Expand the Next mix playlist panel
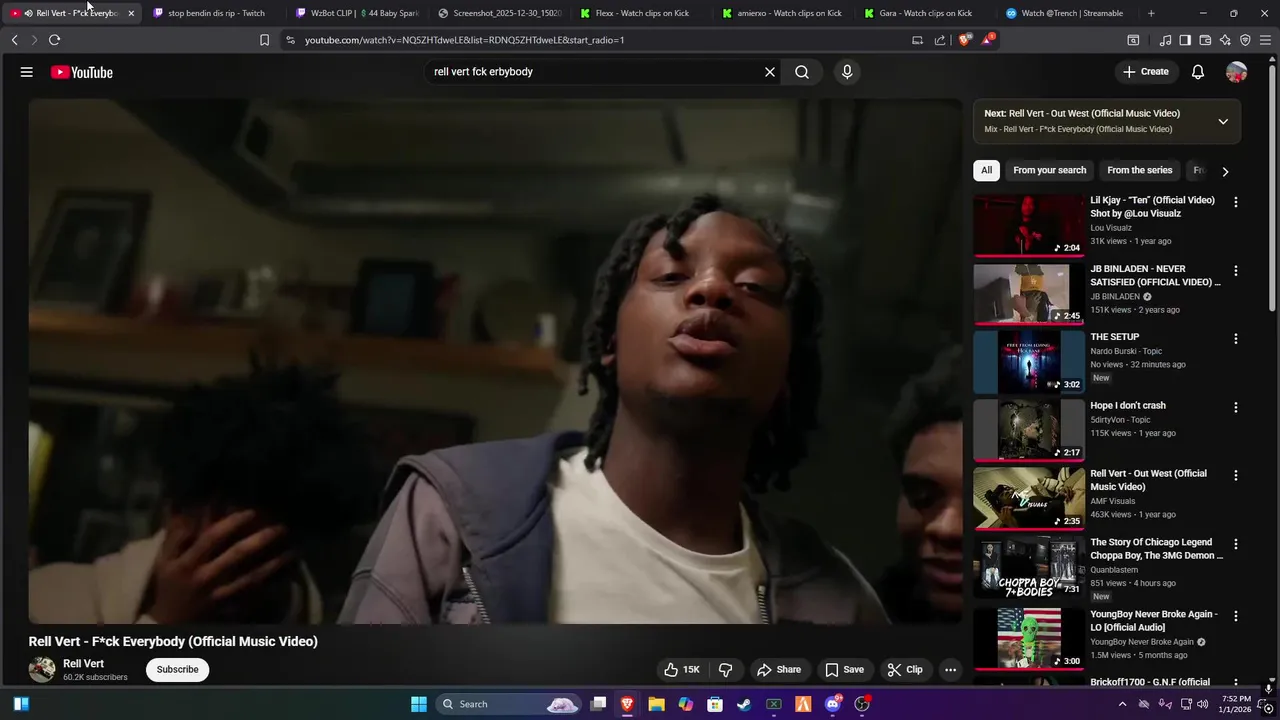1280x720 pixels. pos(1223,122)
